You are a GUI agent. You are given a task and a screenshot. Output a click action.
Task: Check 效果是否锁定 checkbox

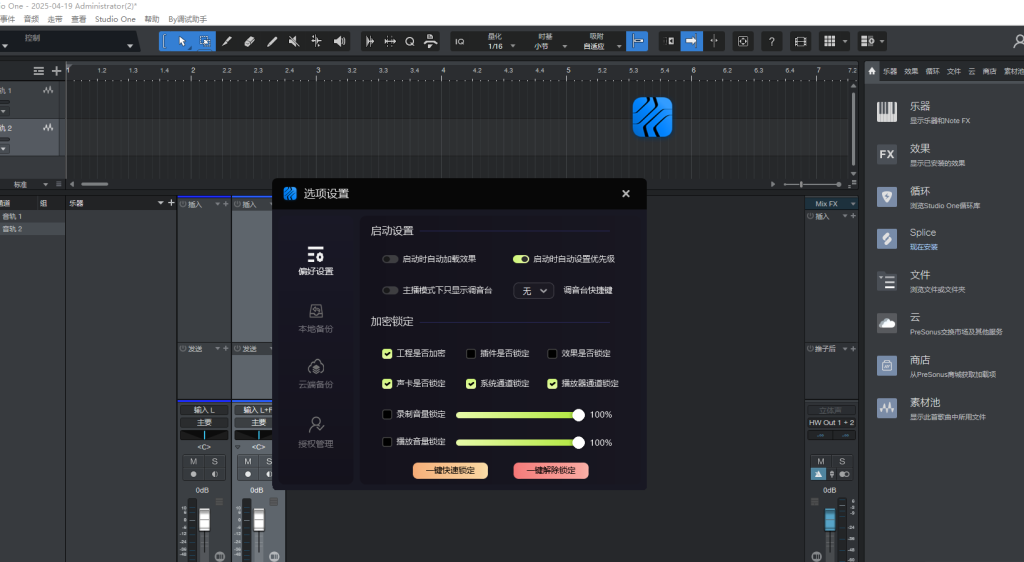[x=552, y=354]
